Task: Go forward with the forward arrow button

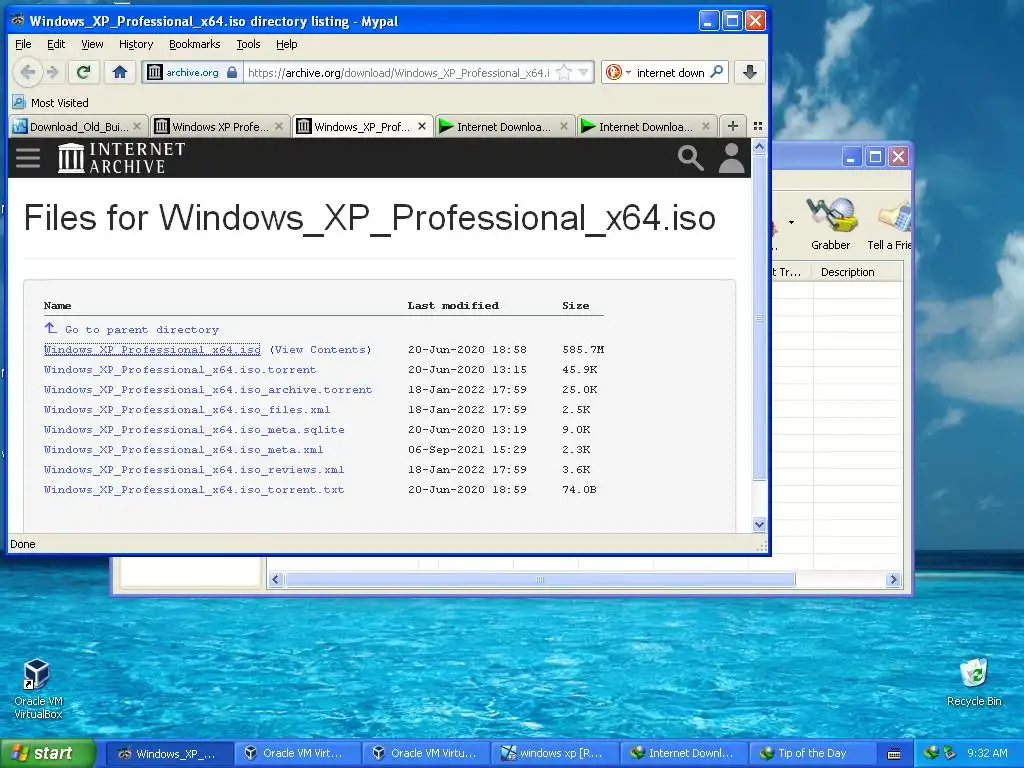Action: (x=54, y=72)
